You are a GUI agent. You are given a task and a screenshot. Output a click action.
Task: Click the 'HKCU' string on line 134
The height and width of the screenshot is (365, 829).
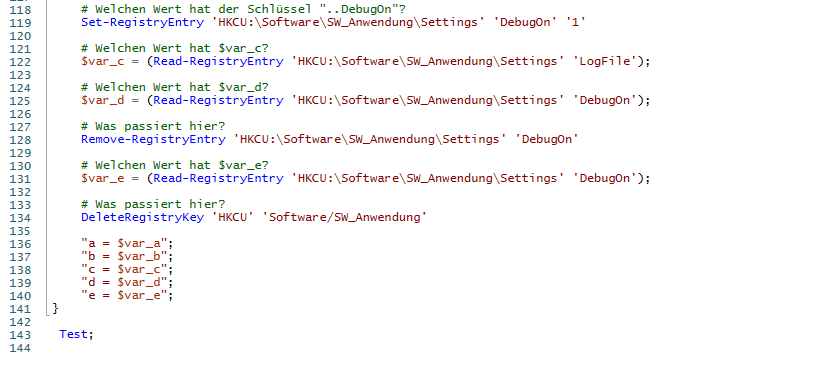coord(233,217)
